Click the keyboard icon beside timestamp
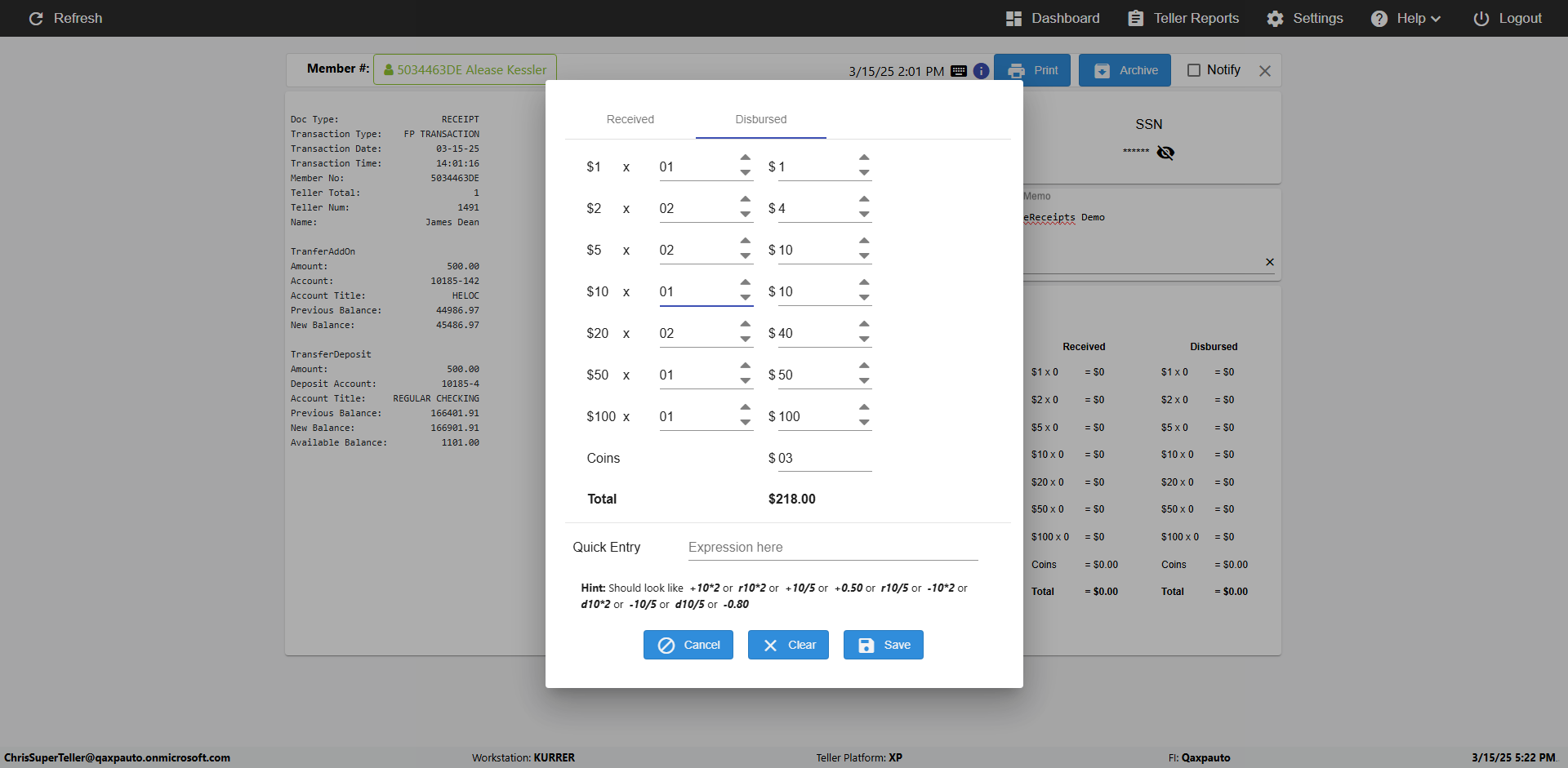The image size is (1568, 768). point(959,71)
